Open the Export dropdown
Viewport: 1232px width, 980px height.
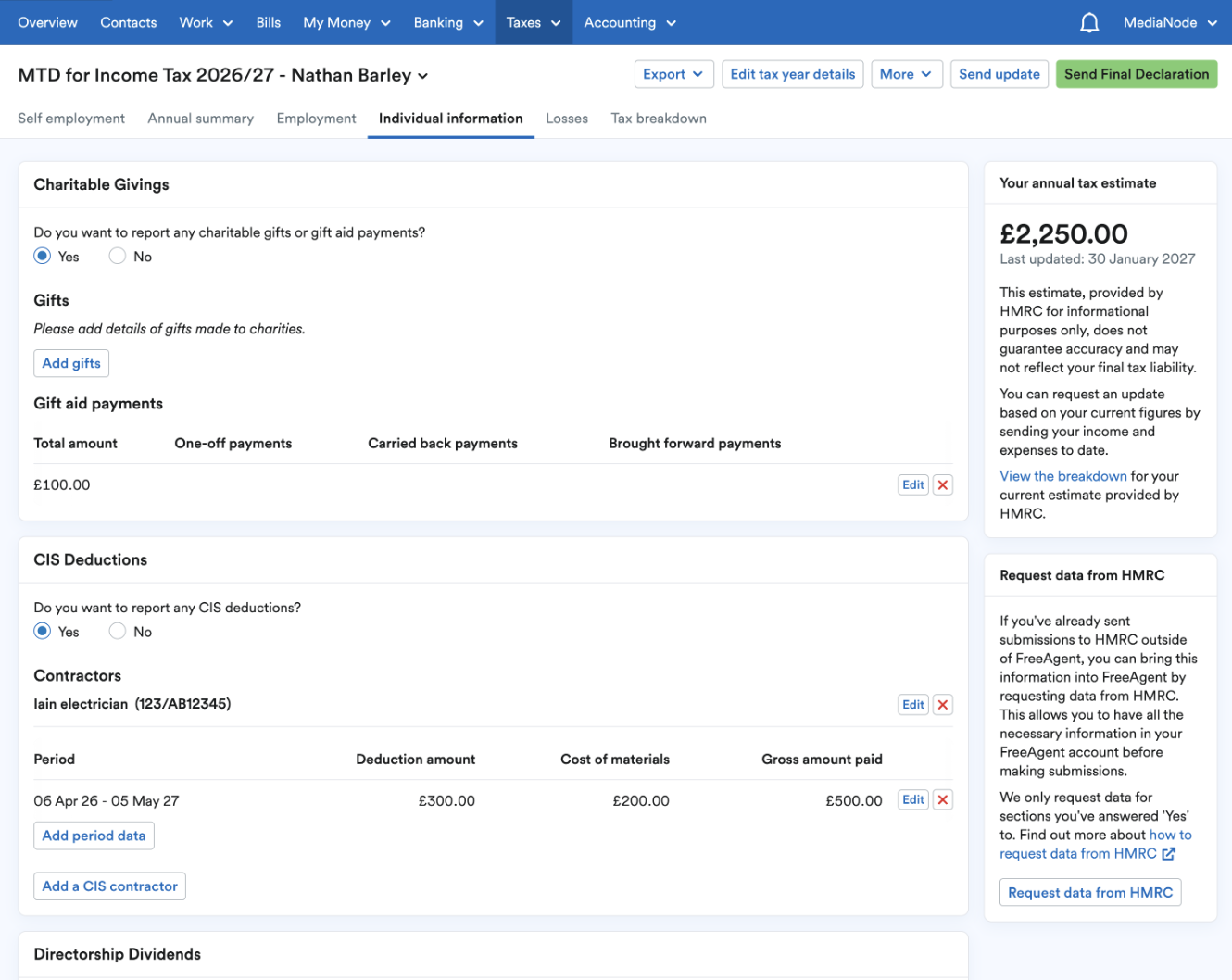coord(674,74)
